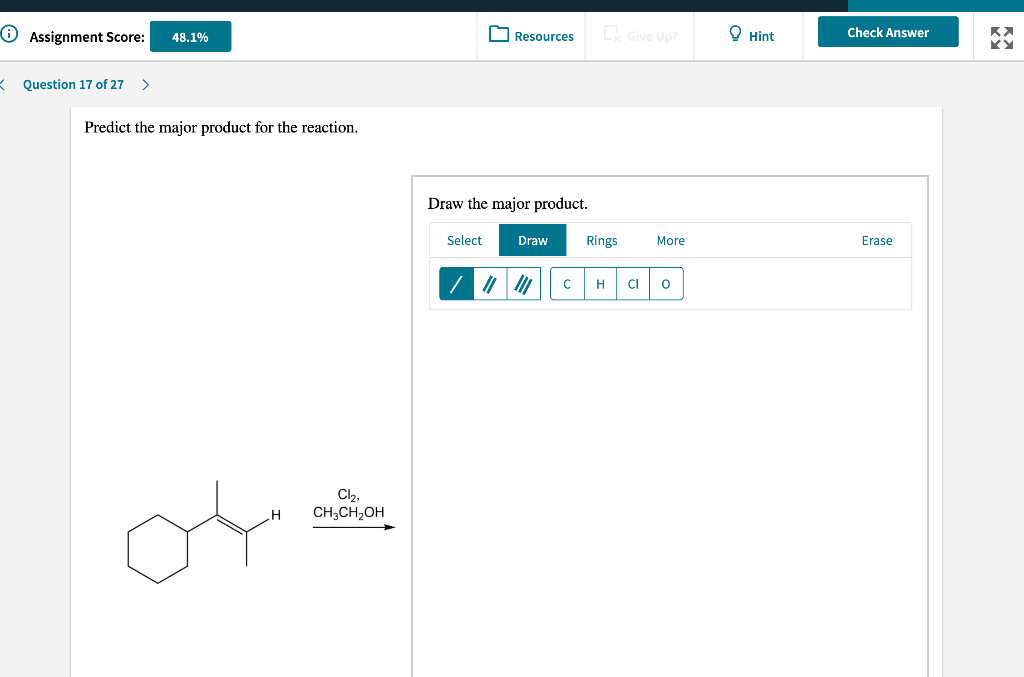The height and width of the screenshot is (677, 1024).
Task: Select the Oxygen atom button
Action: 665,283
